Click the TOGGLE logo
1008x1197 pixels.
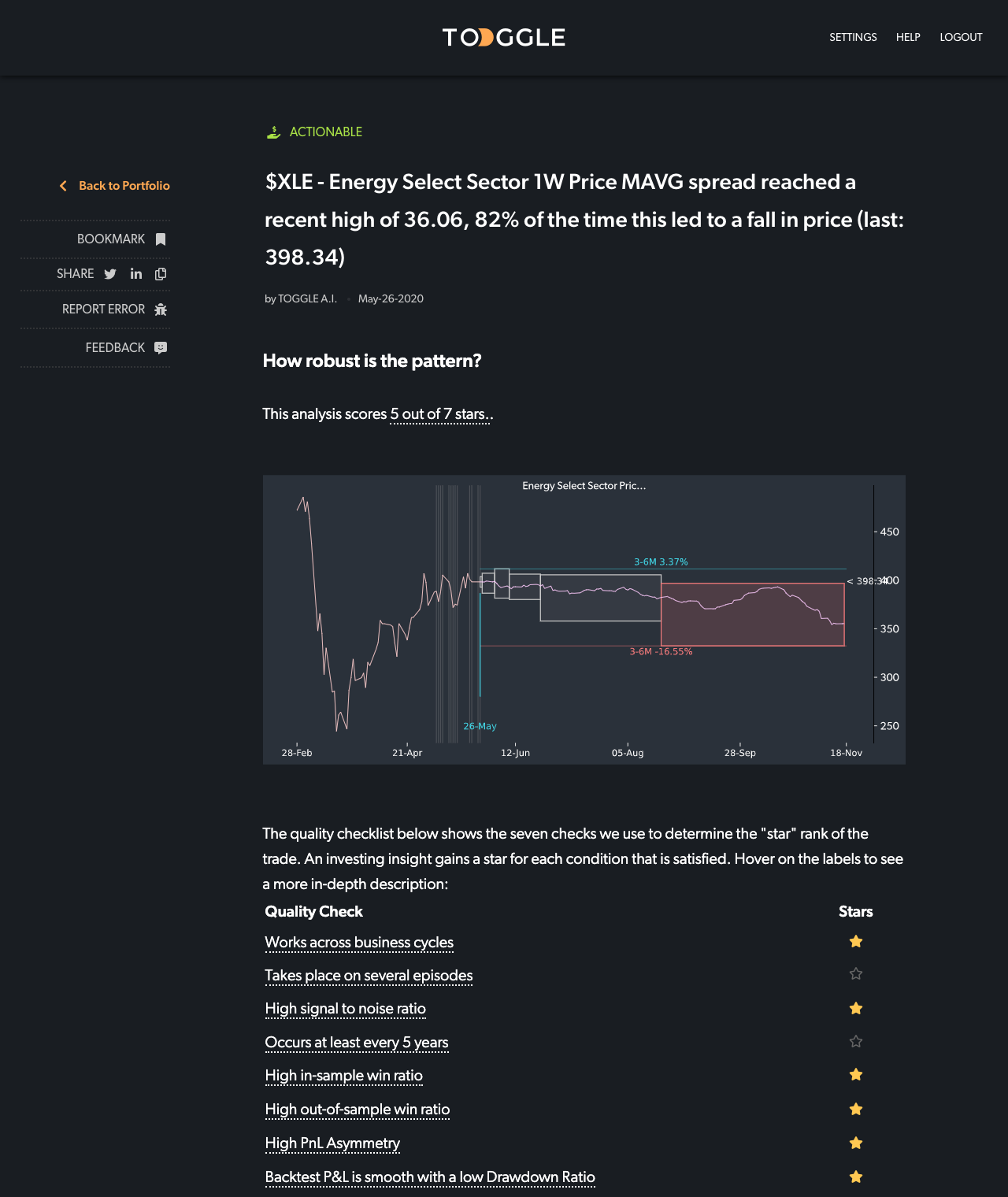point(504,37)
